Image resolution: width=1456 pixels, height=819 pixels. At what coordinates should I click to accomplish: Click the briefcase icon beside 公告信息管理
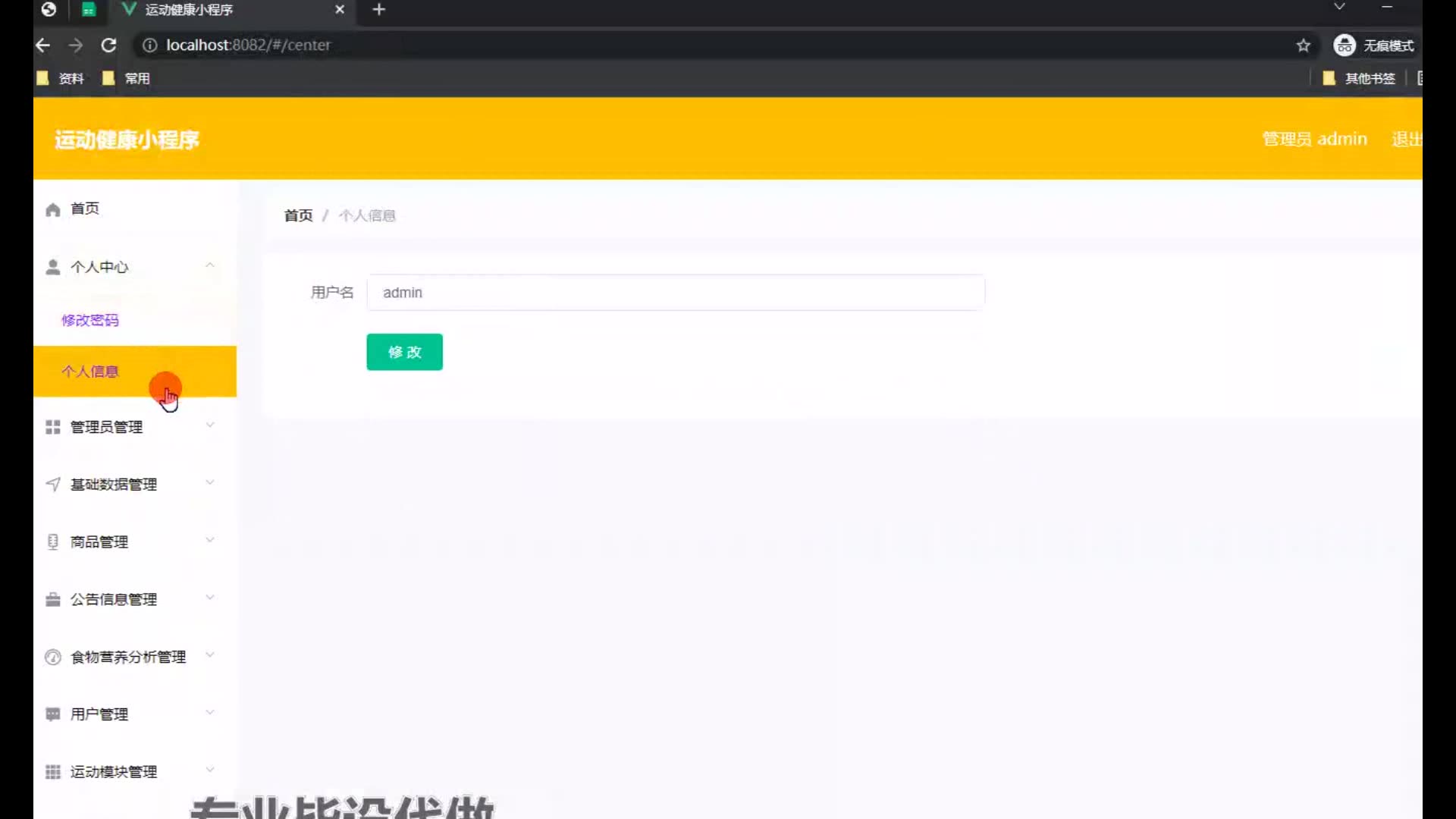(52, 599)
